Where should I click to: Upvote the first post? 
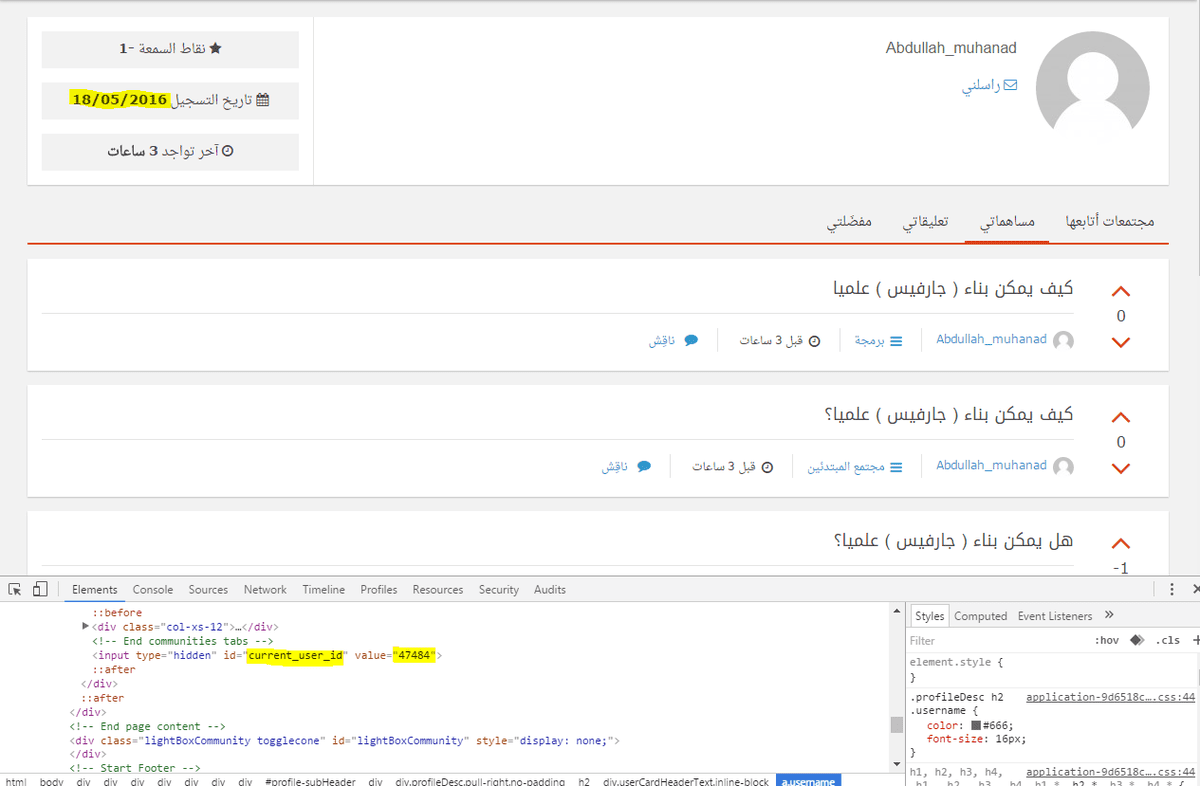[x=1121, y=292]
